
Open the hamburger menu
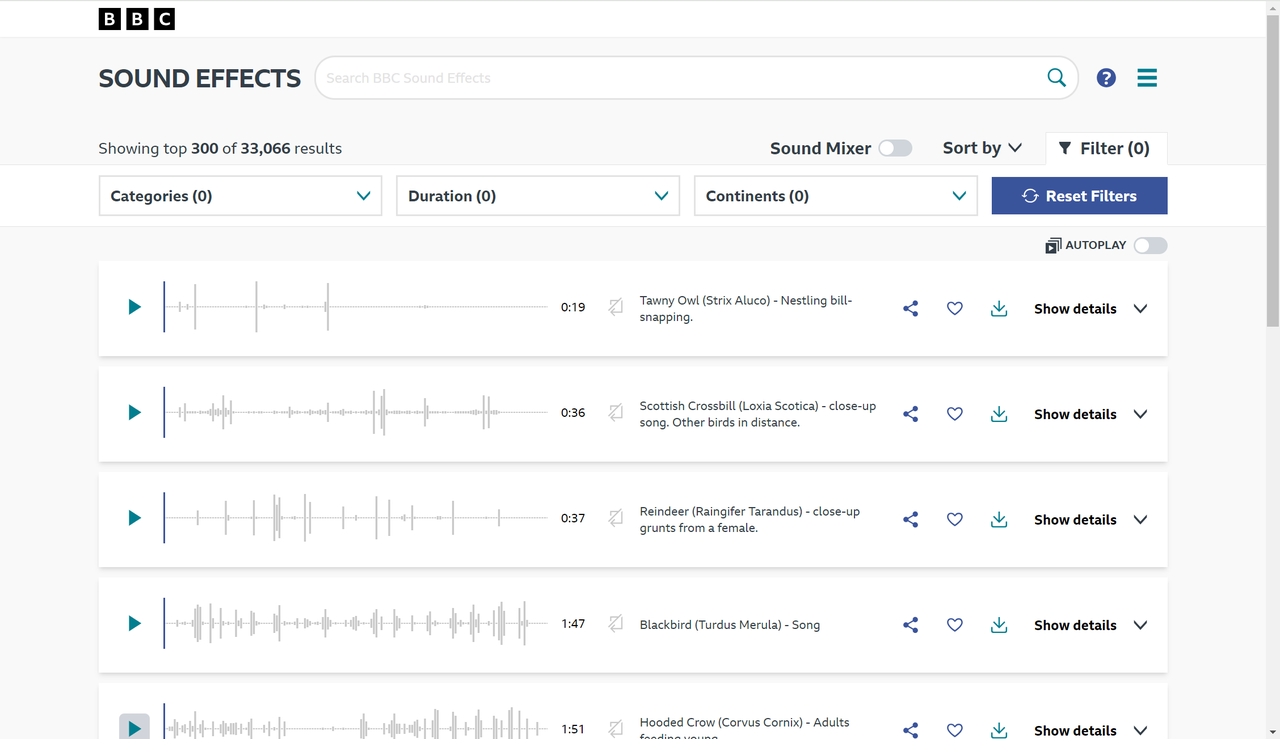click(x=1146, y=77)
